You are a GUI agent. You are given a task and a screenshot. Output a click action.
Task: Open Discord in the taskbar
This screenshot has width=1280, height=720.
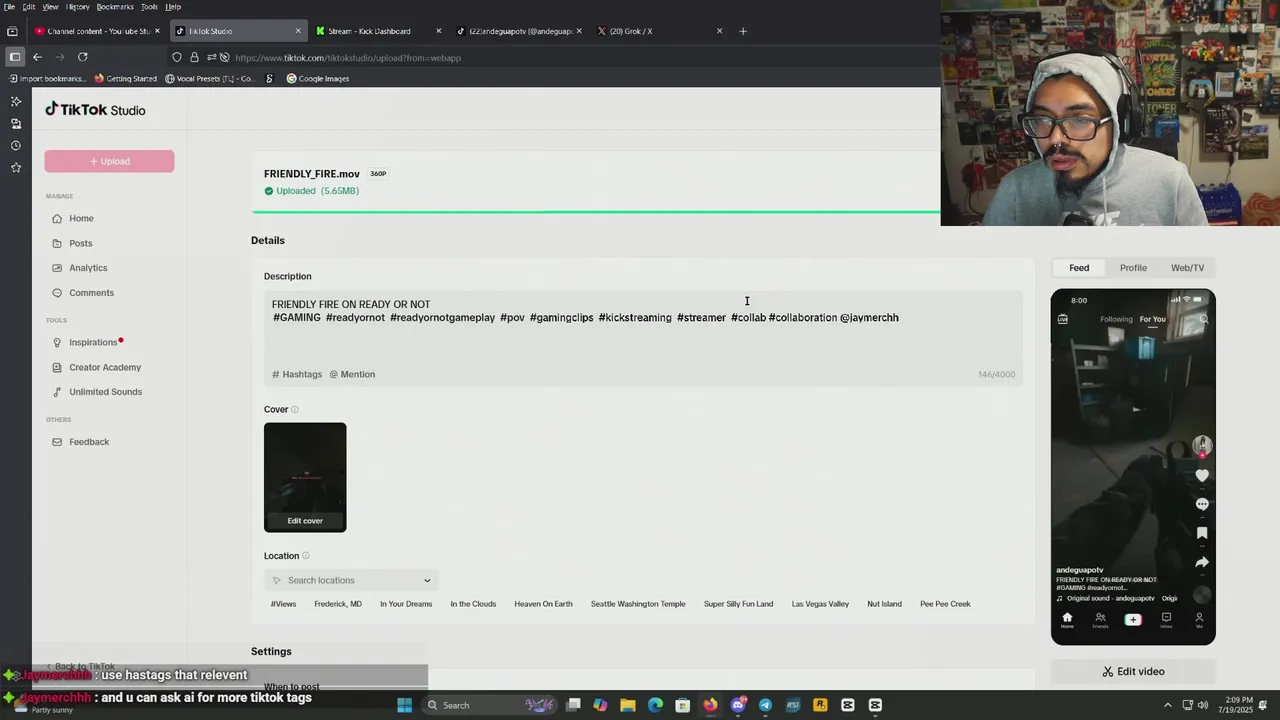(738, 705)
